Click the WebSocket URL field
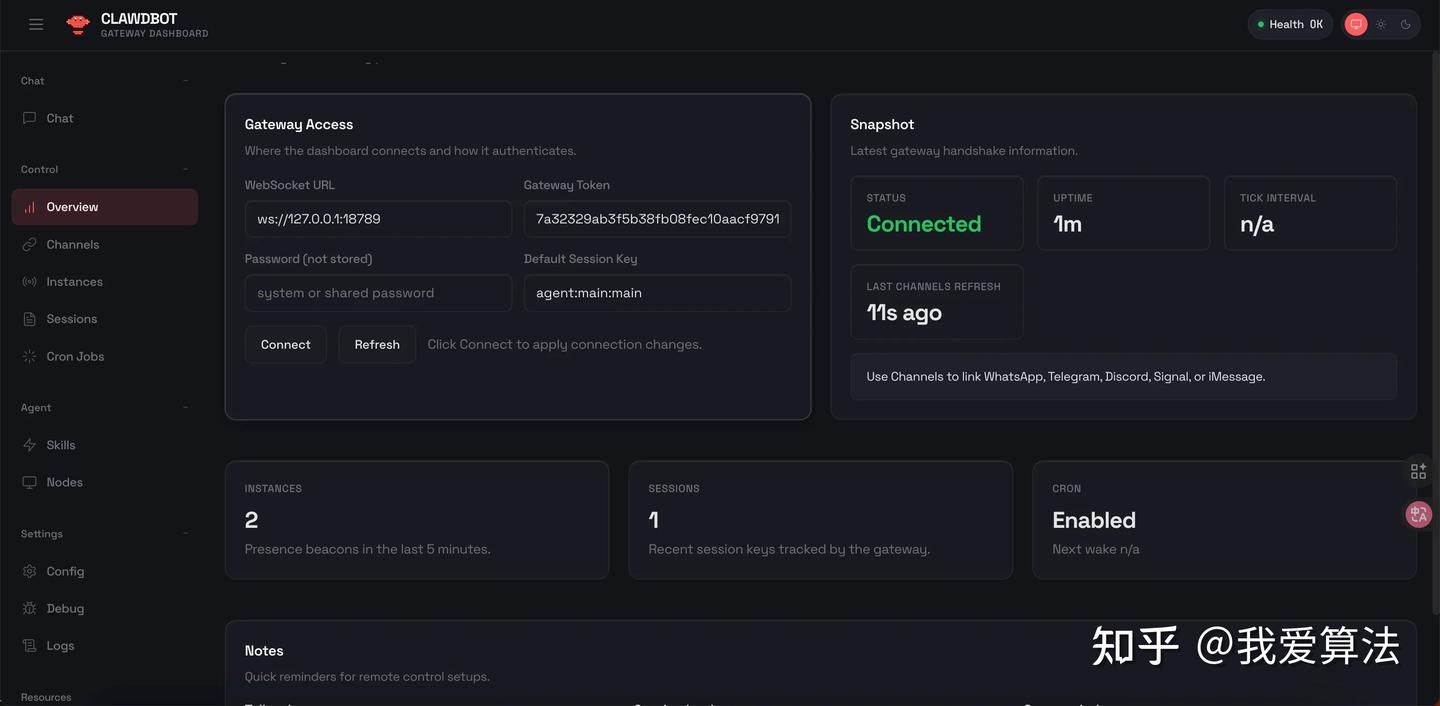This screenshot has height=706, width=1440. (x=378, y=219)
